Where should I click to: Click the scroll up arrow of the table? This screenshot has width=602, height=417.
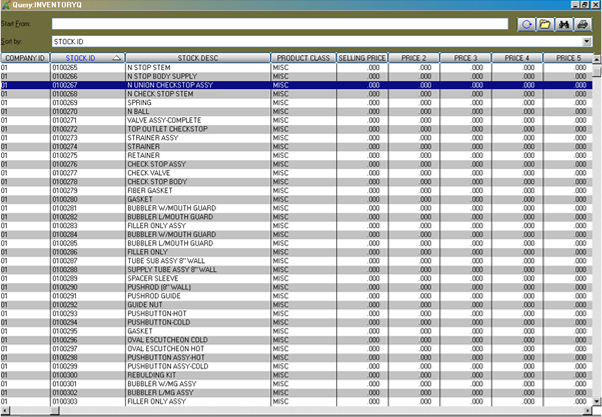(596, 59)
